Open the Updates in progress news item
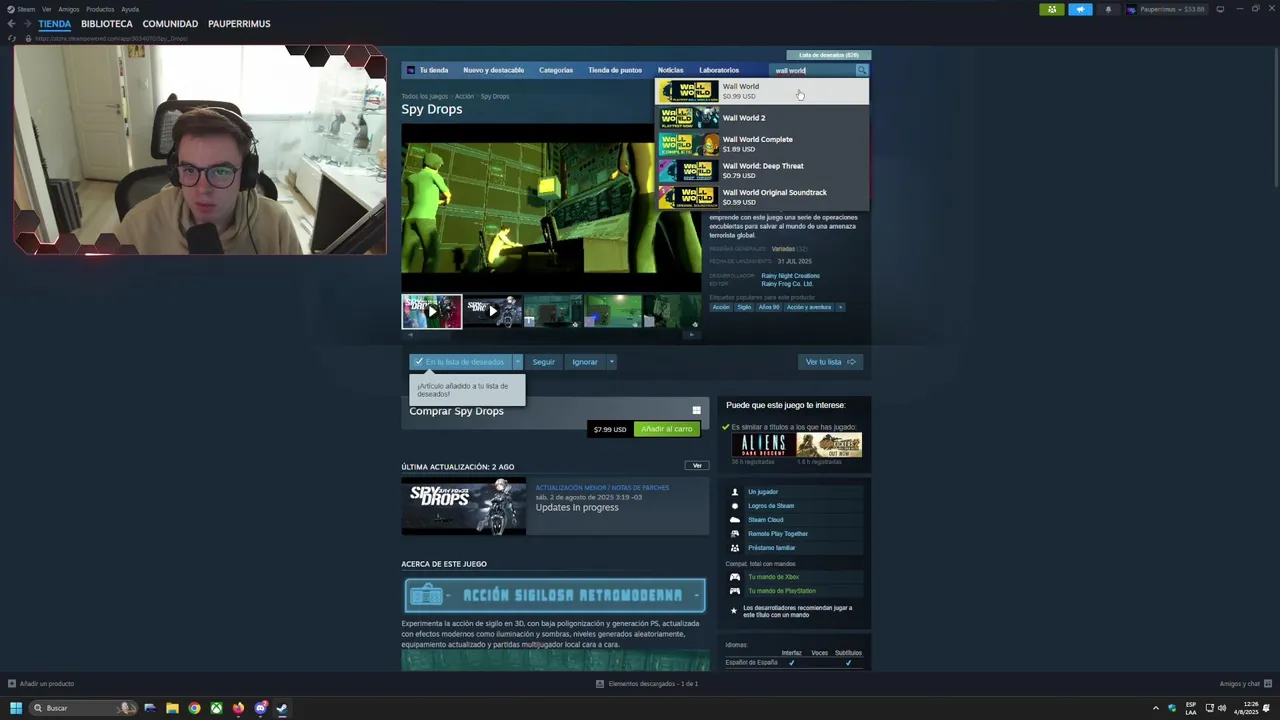 coord(556,506)
